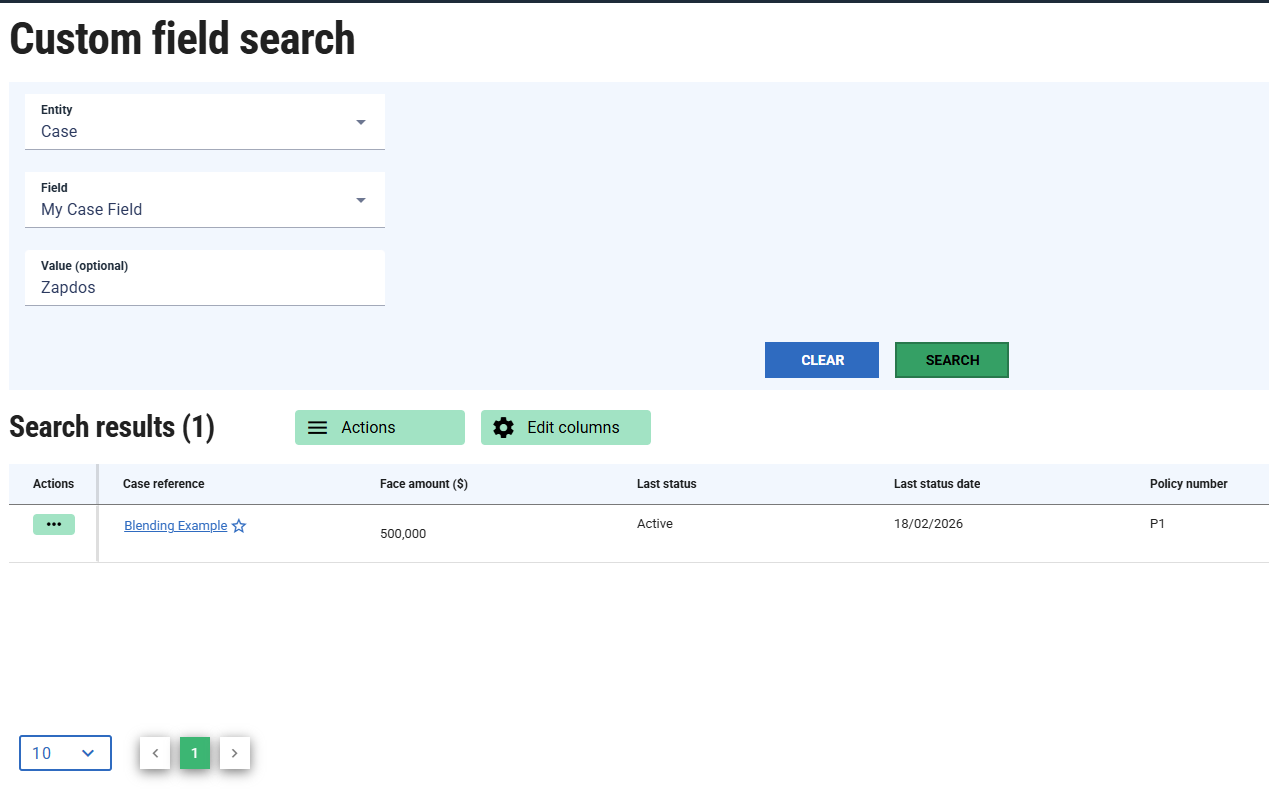Sort by Policy number column header
1269x798 pixels.
click(x=1188, y=484)
